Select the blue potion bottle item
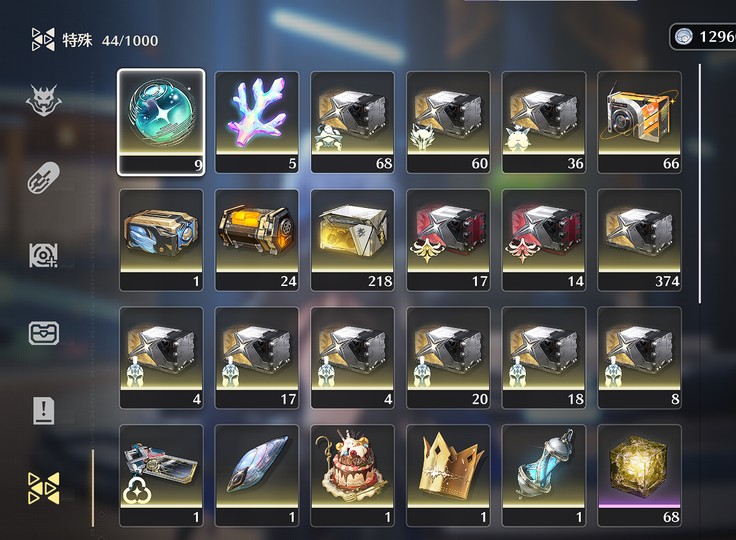This screenshot has height=540, width=736. click(544, 476)
